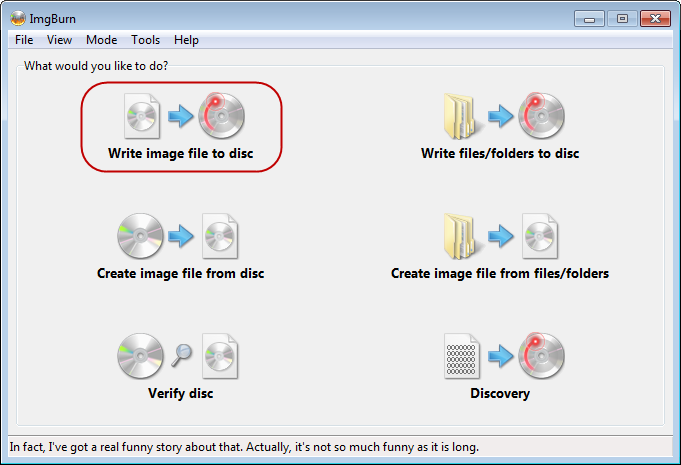This screenshot has width=681, height=465.
Task: Click the blue arrow in Write image file to disc
Action: click(x=181, y=116)
